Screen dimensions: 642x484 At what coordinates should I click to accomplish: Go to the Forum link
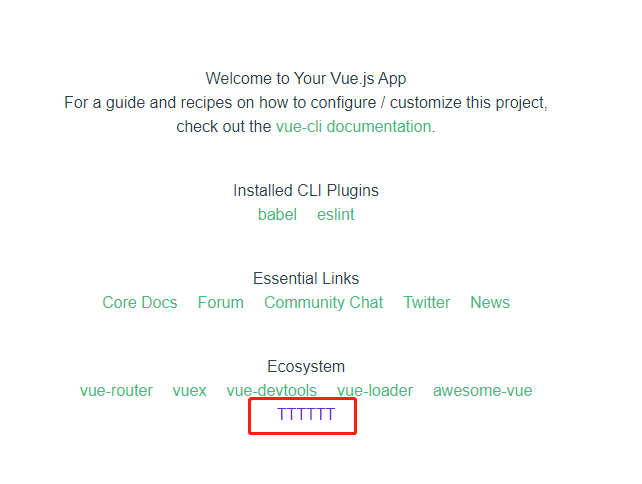(x=221, y=303)
